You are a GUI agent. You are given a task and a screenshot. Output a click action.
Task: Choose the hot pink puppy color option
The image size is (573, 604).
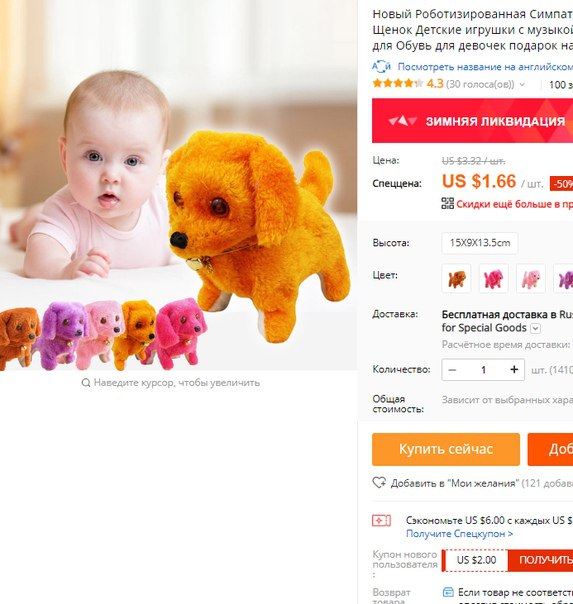pos(494,279)
